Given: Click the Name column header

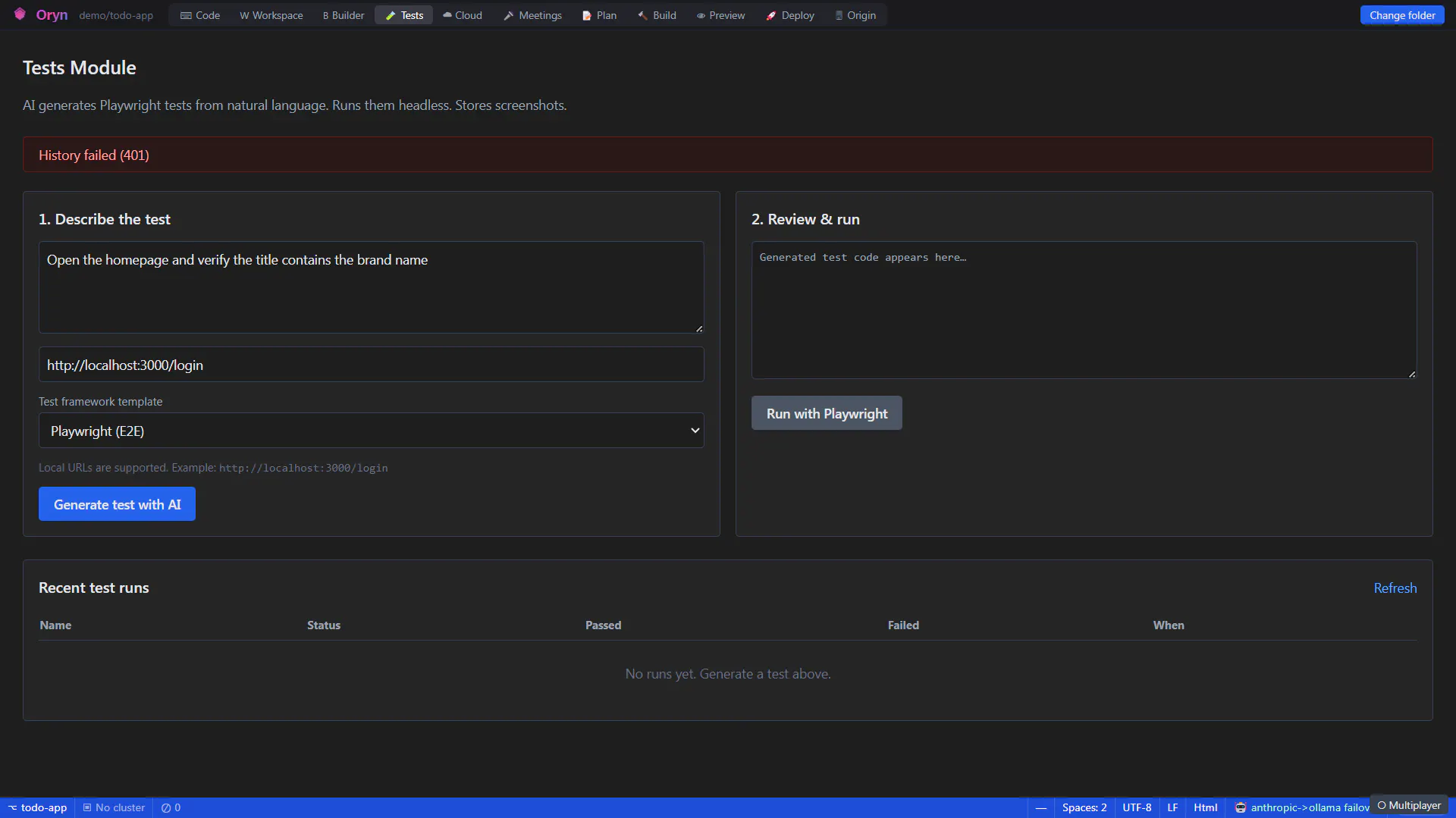Looking at the screenshot, I should click(55, 625).
